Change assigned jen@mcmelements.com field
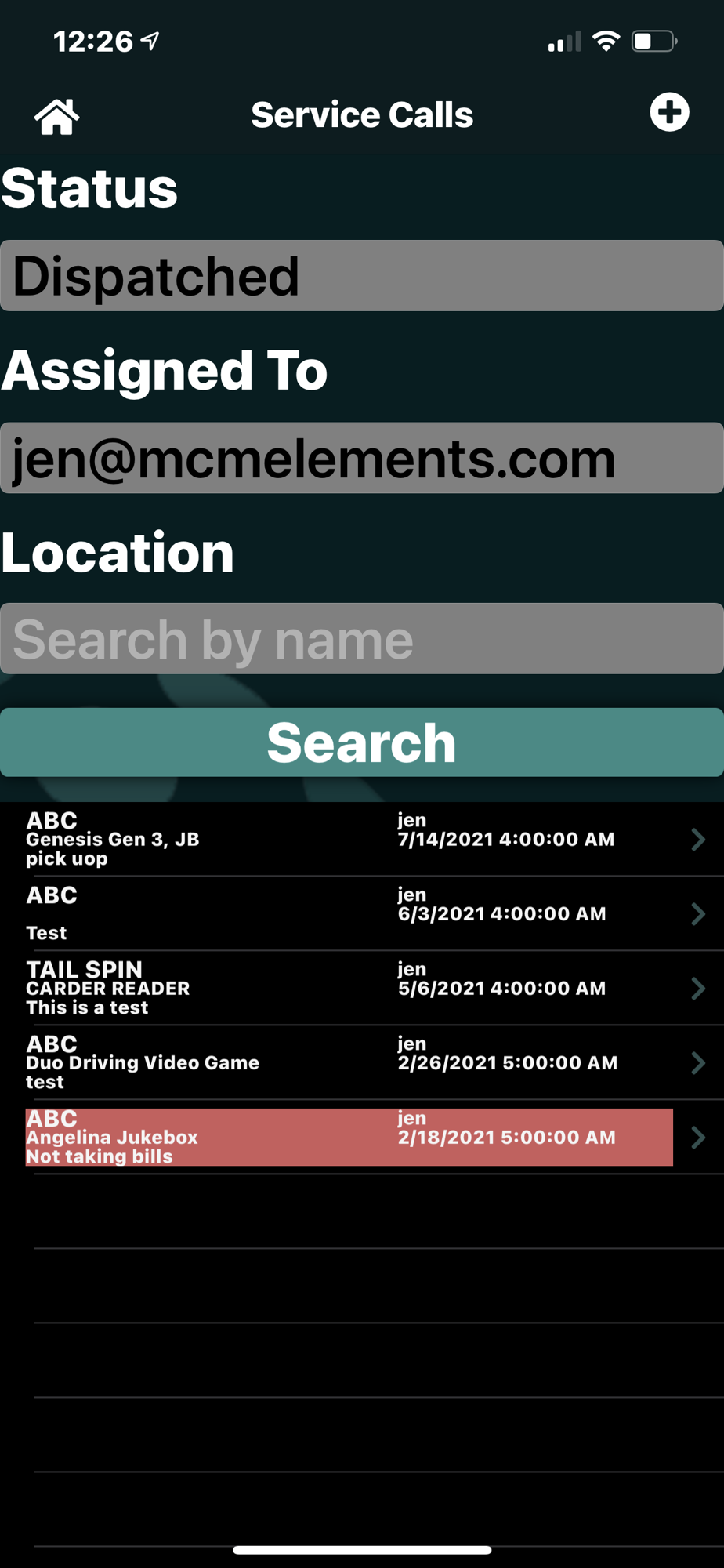The width and height of the screenshot is (724, 1568). click(362, 458)
